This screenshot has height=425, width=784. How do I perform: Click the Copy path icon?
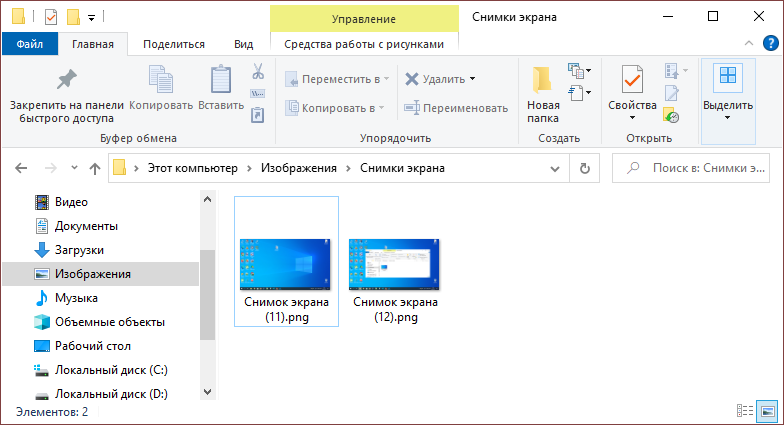(258, 94)
